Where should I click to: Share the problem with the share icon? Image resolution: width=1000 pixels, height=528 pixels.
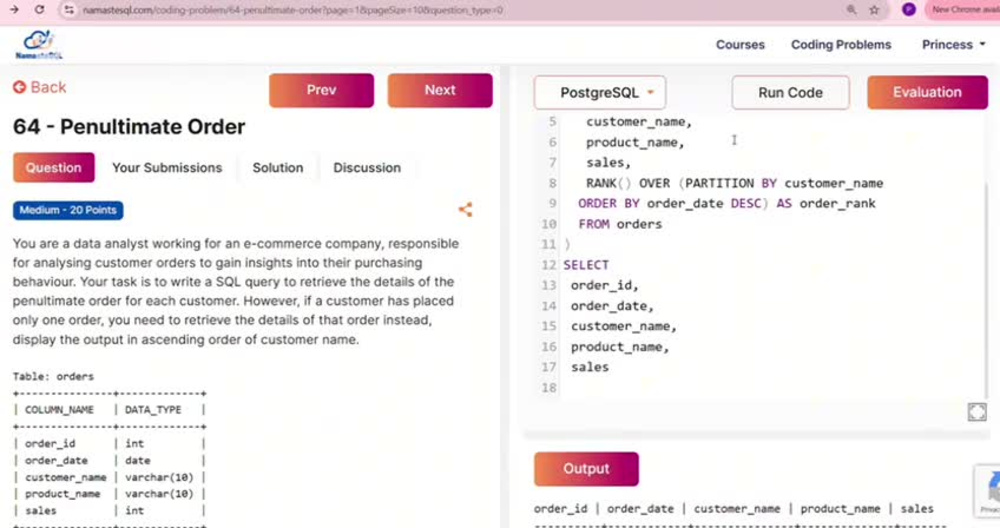(x=466, y=210)
